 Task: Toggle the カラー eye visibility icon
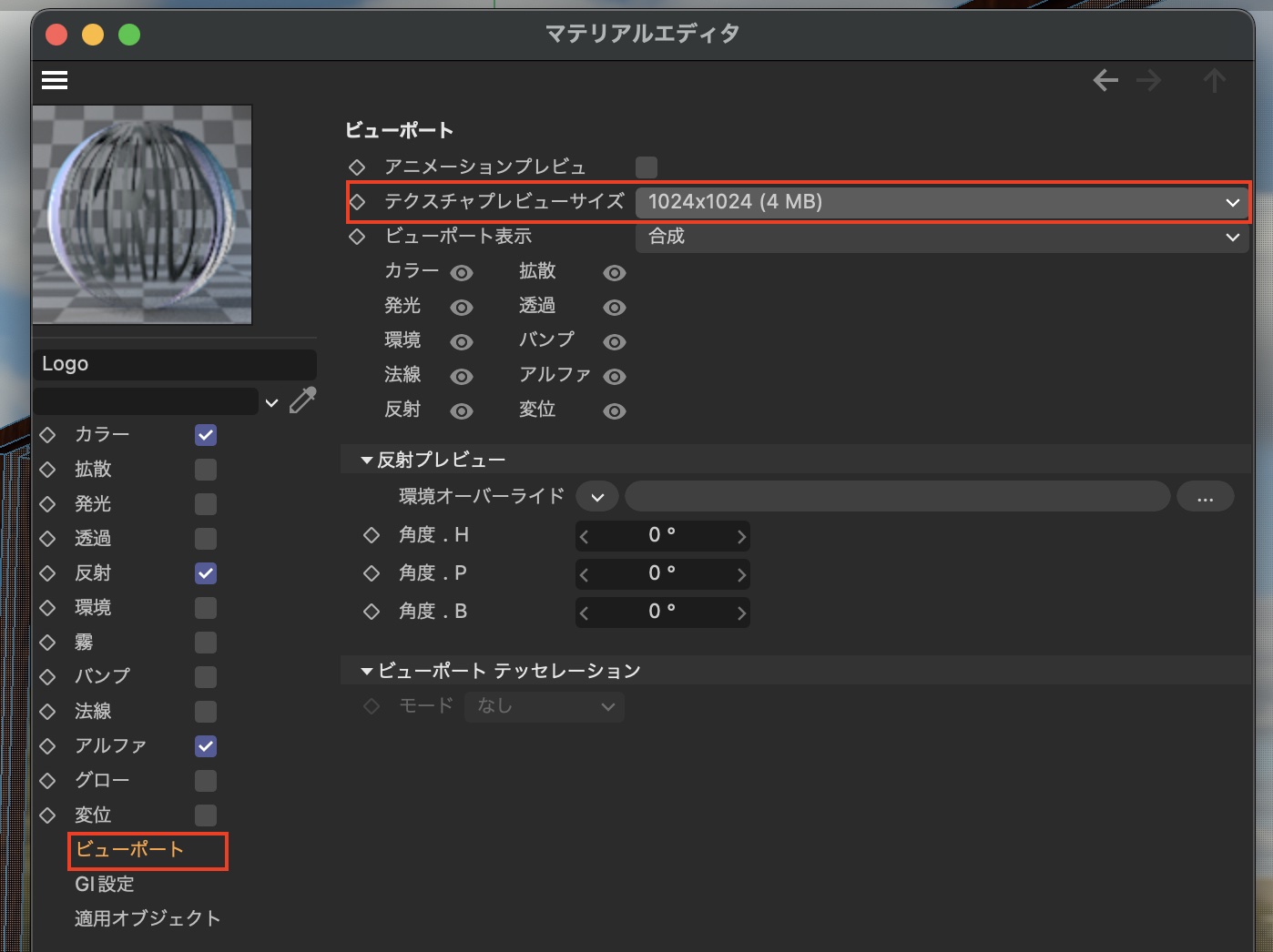coord(462,273)
